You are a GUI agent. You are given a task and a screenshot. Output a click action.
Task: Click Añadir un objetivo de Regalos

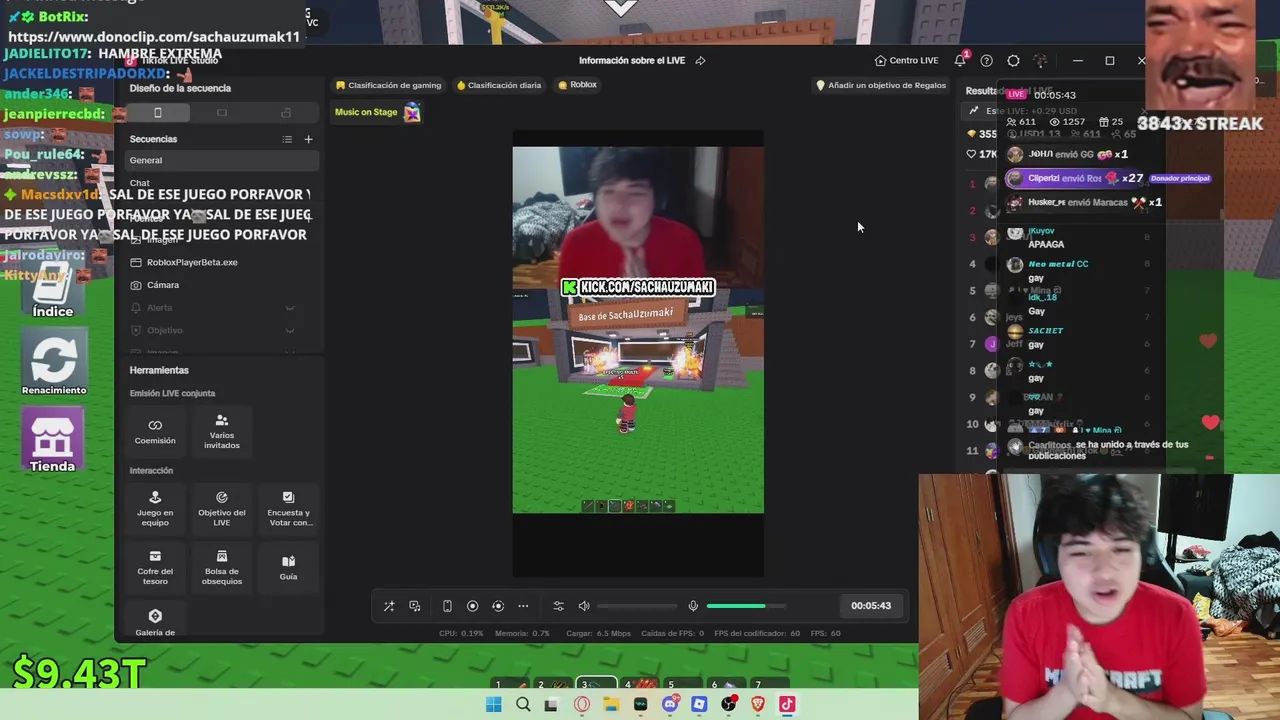(881, 85)
